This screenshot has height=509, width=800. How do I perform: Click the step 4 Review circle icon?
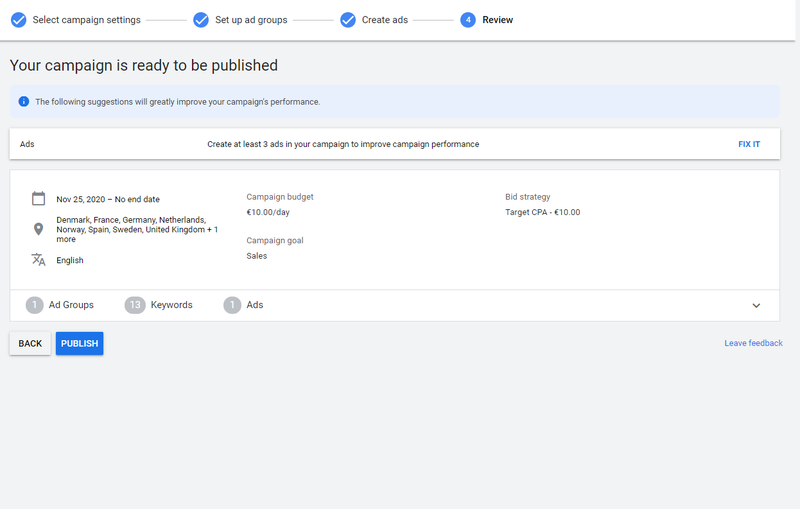click(468, 20)
